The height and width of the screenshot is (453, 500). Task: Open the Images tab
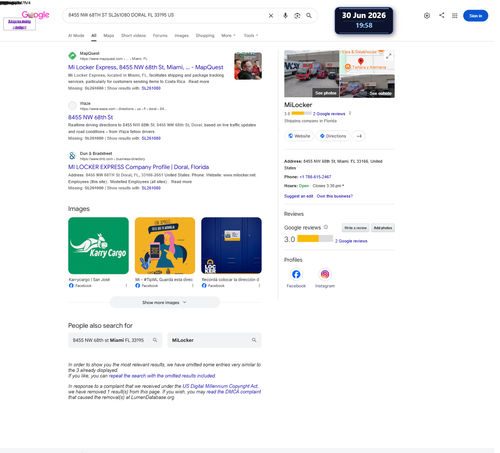(182, 35)
